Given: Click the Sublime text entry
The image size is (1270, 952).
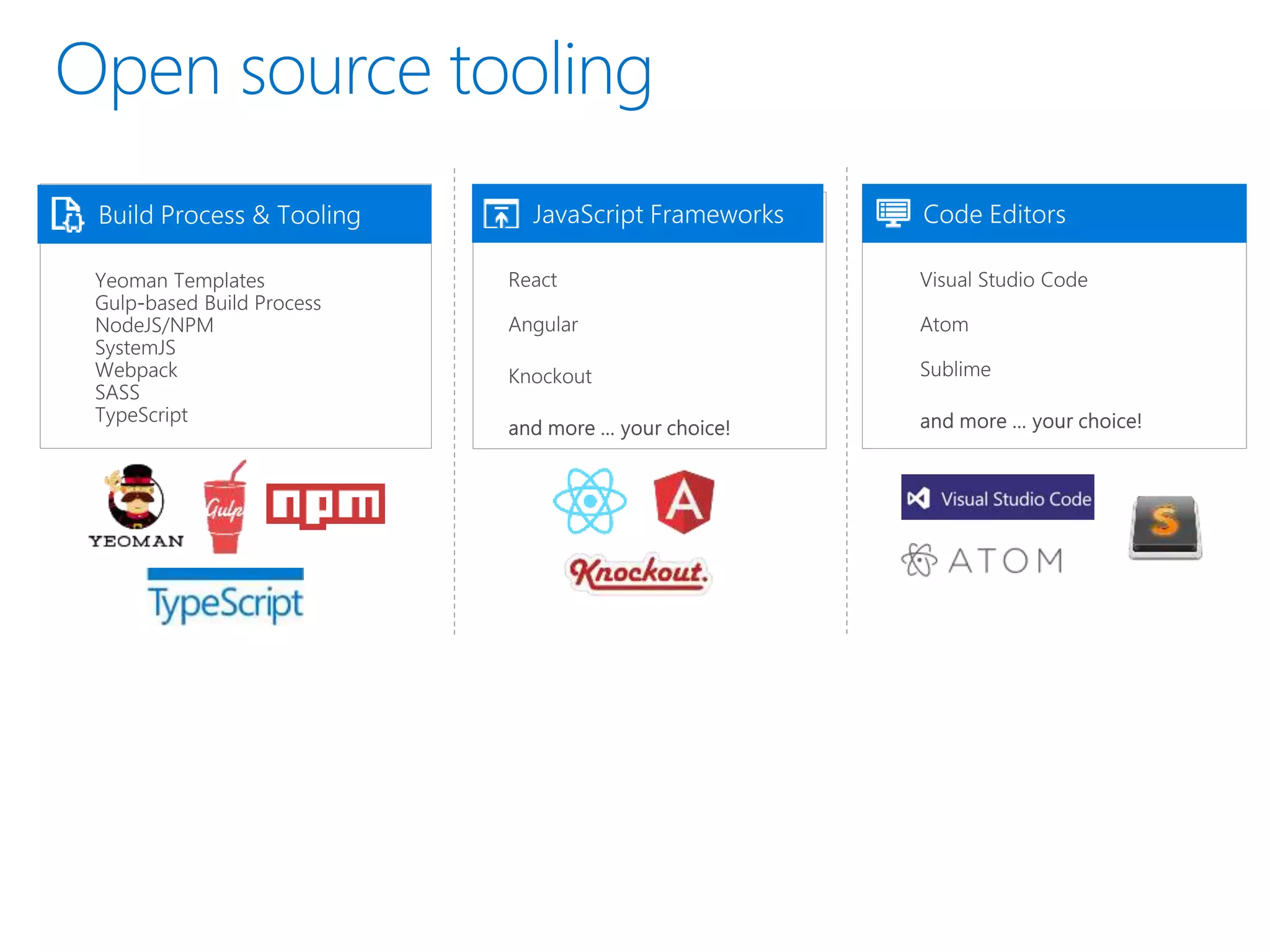Looking at the screenshot, I should [x=955, y=369].
